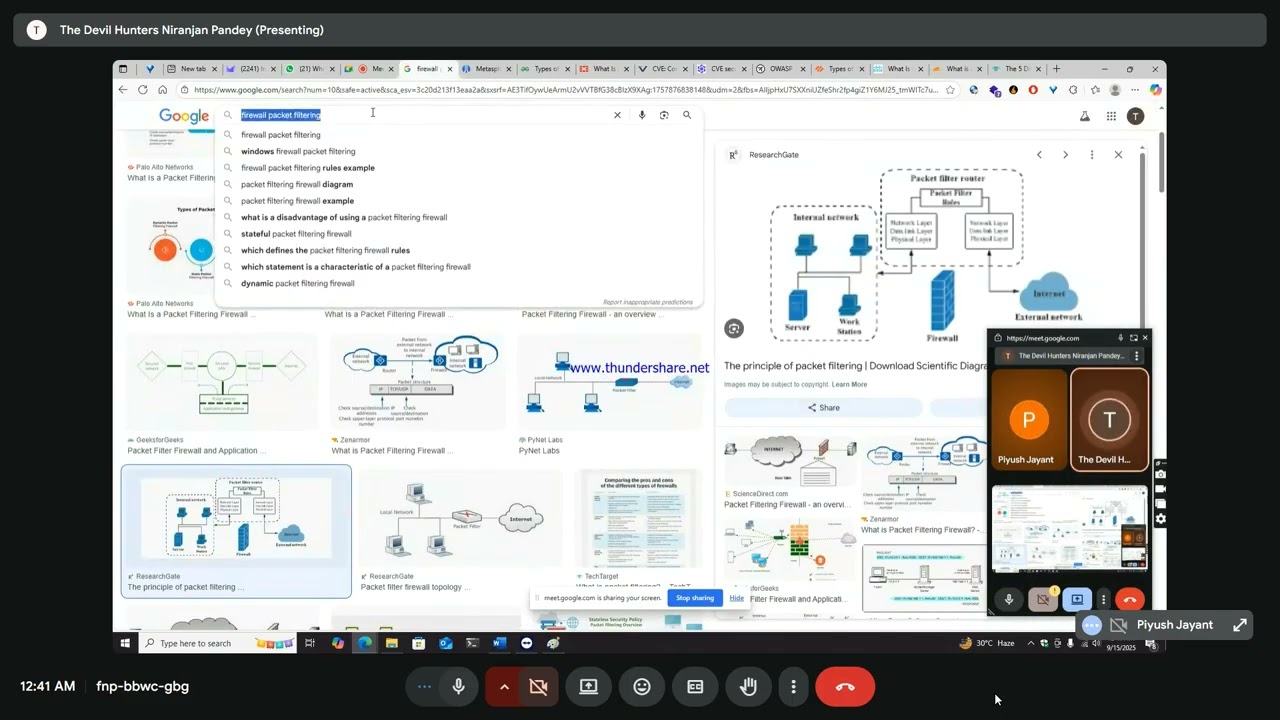Open audio settings chevron beside camera button
Viewport: 1280px width, 720px height.
[x=504, y=687]
